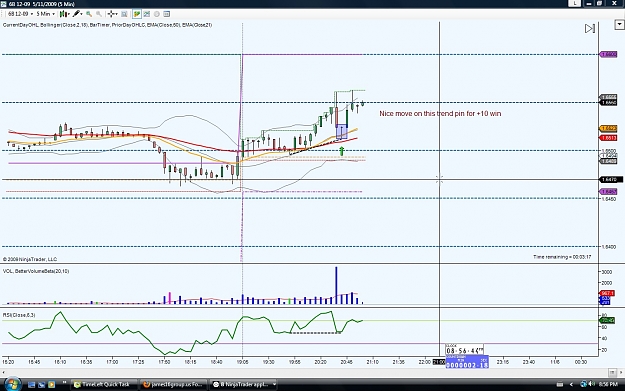This screenshot has width=625, height=391.
Task: Click the red EMA price marker on axis
Action: (608, 138)
